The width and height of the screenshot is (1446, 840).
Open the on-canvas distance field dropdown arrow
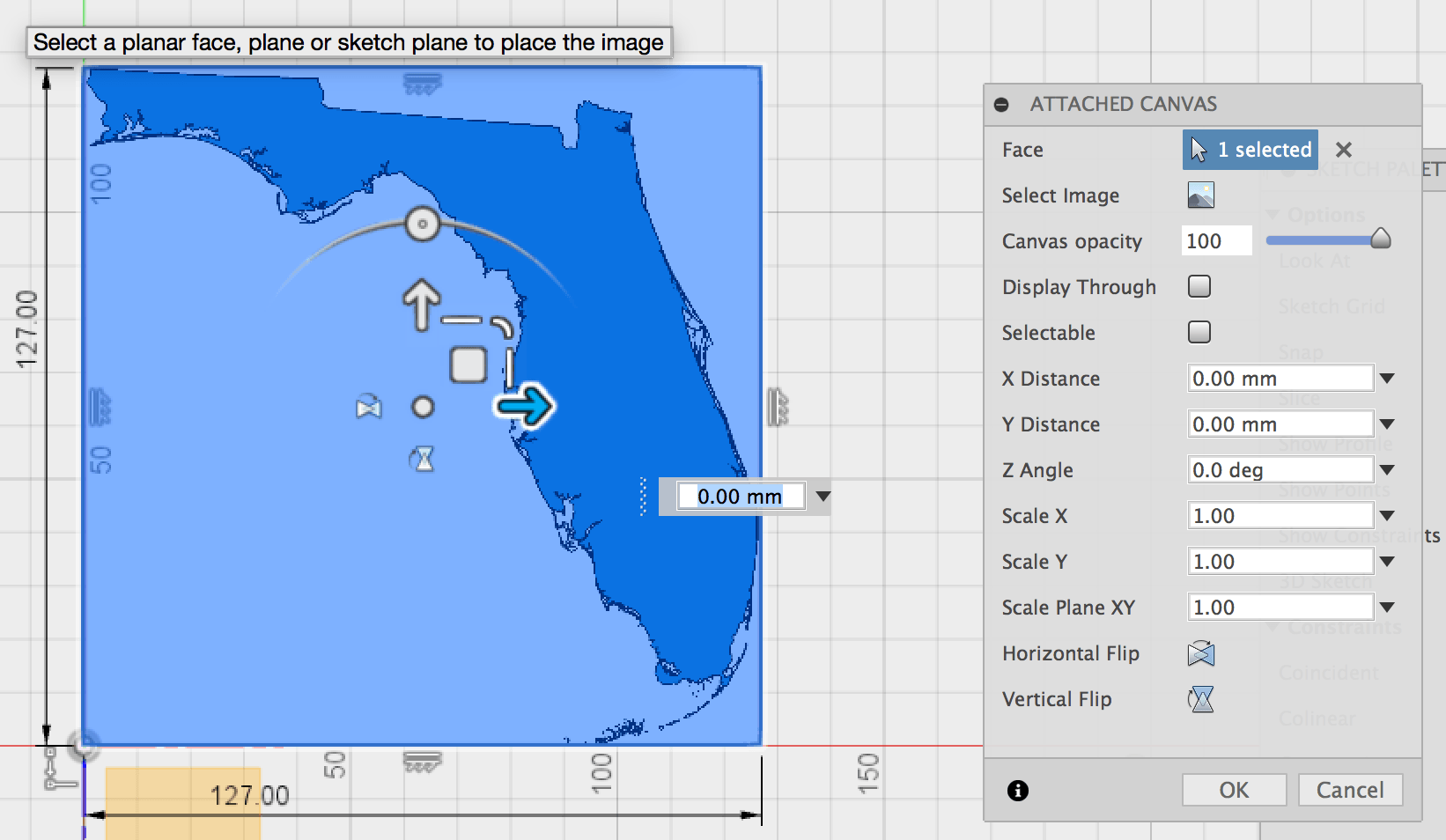pos(823,497)
